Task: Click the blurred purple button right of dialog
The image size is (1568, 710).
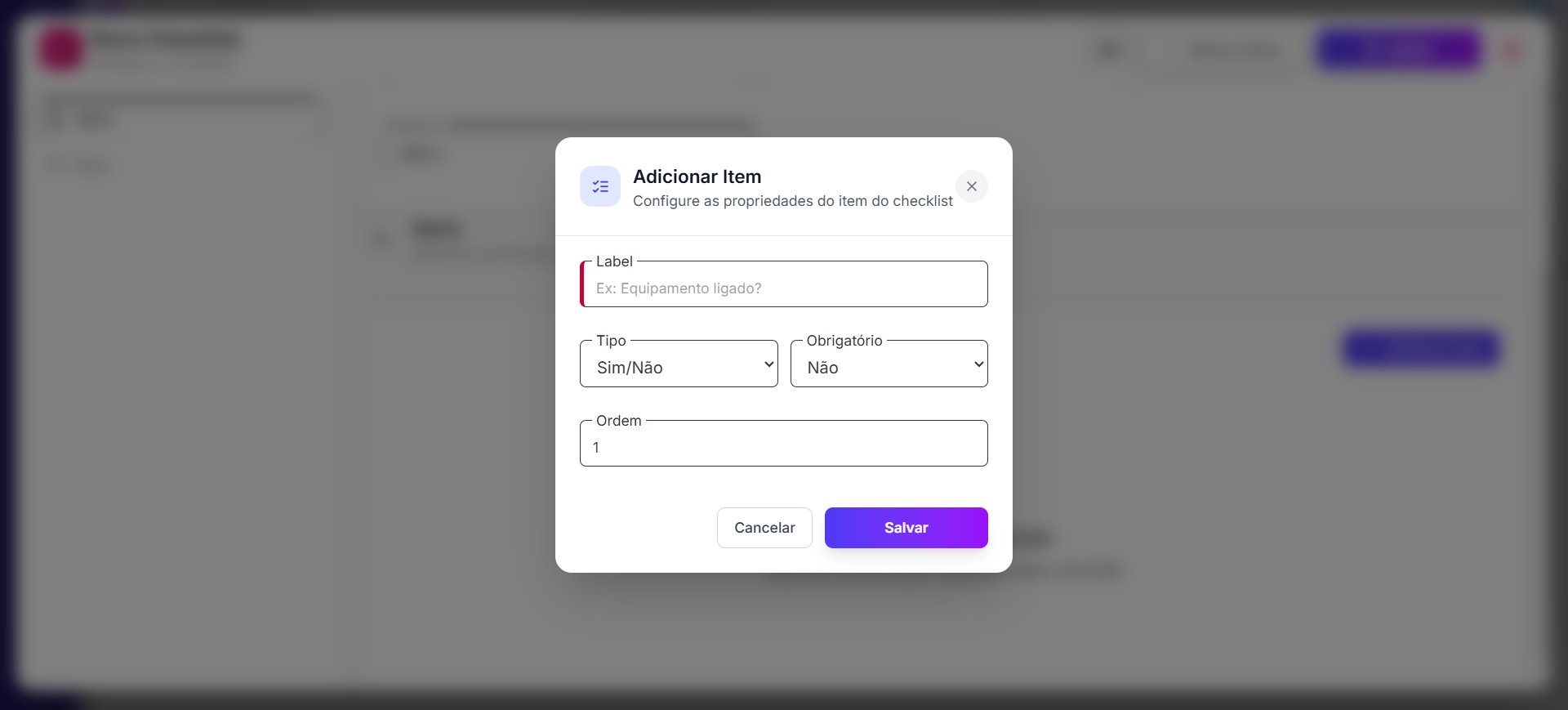Action: click(x=1421, y=349)
